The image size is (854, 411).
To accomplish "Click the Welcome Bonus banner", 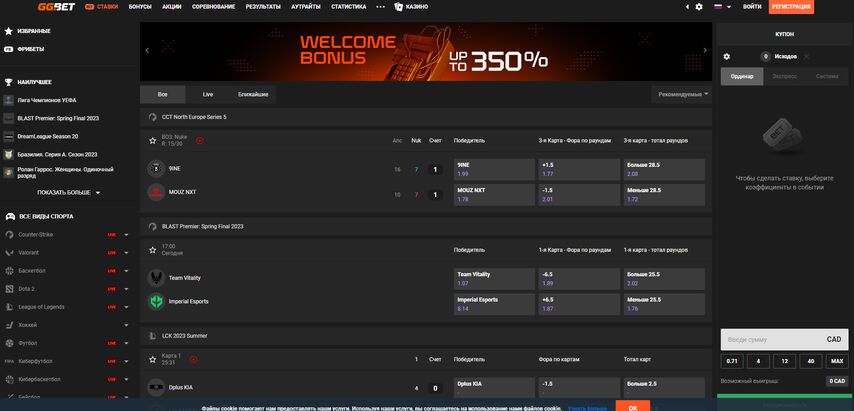I will pyautogui.click(x=426, y=51).
